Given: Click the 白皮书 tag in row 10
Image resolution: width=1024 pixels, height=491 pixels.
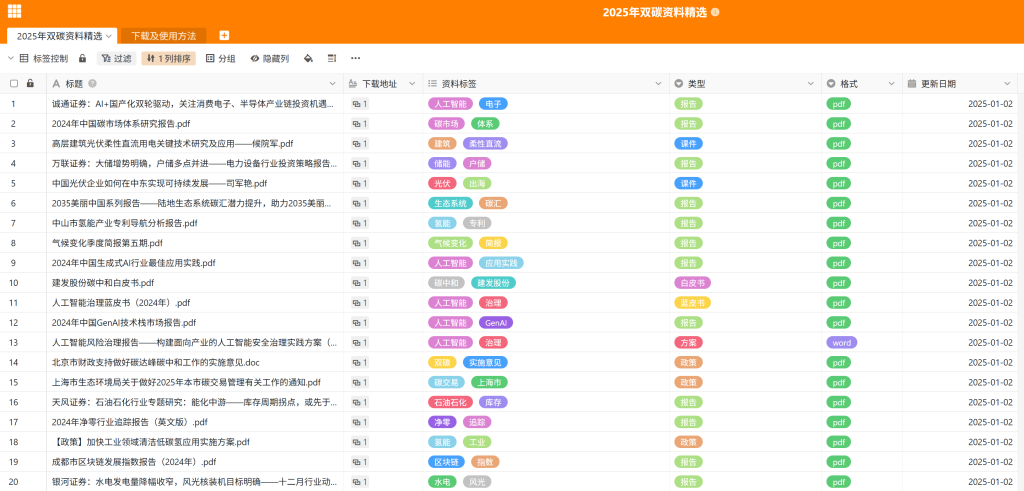Looking at the screenshot, I should click(693, 283).
